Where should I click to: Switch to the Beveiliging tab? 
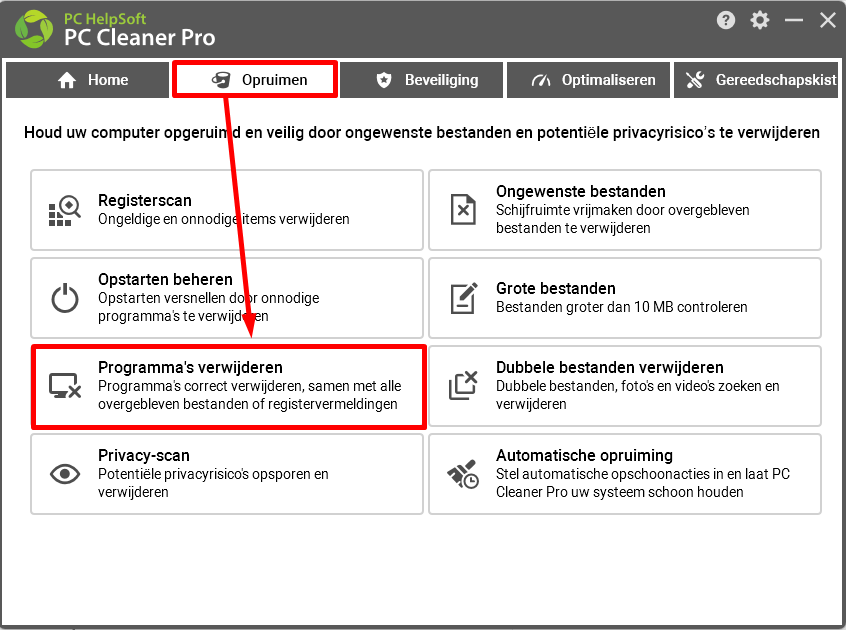(x=421, y=80)
